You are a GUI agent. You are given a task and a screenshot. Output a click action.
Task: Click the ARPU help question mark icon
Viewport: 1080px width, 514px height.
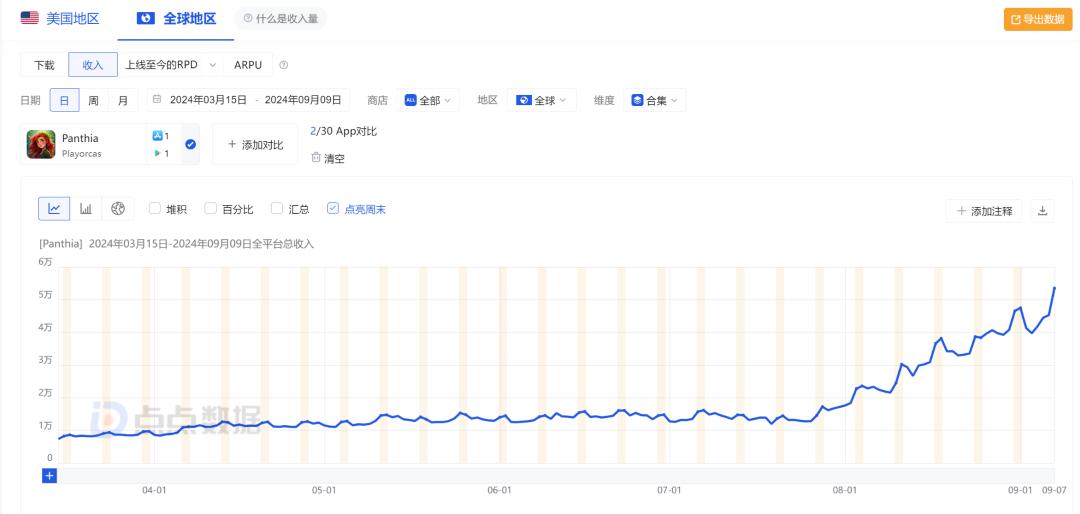[284, 65]
